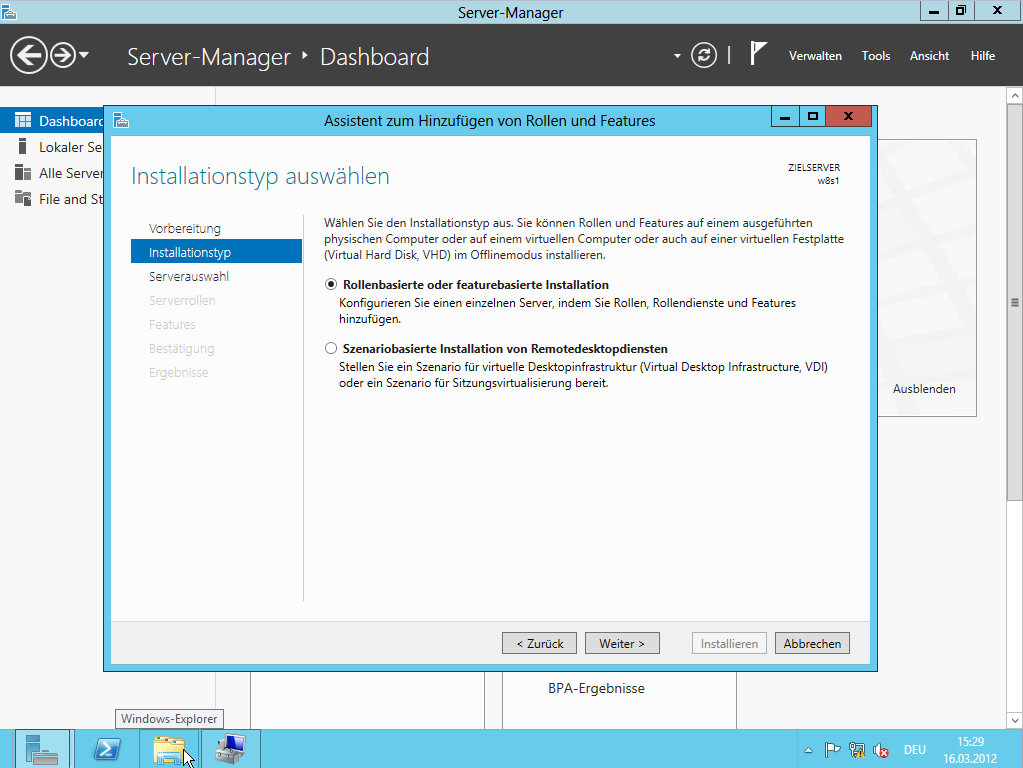Open Windows-Explorer from the taskbar
Viewport: 1023px width, 768px height.
[169, 749]
